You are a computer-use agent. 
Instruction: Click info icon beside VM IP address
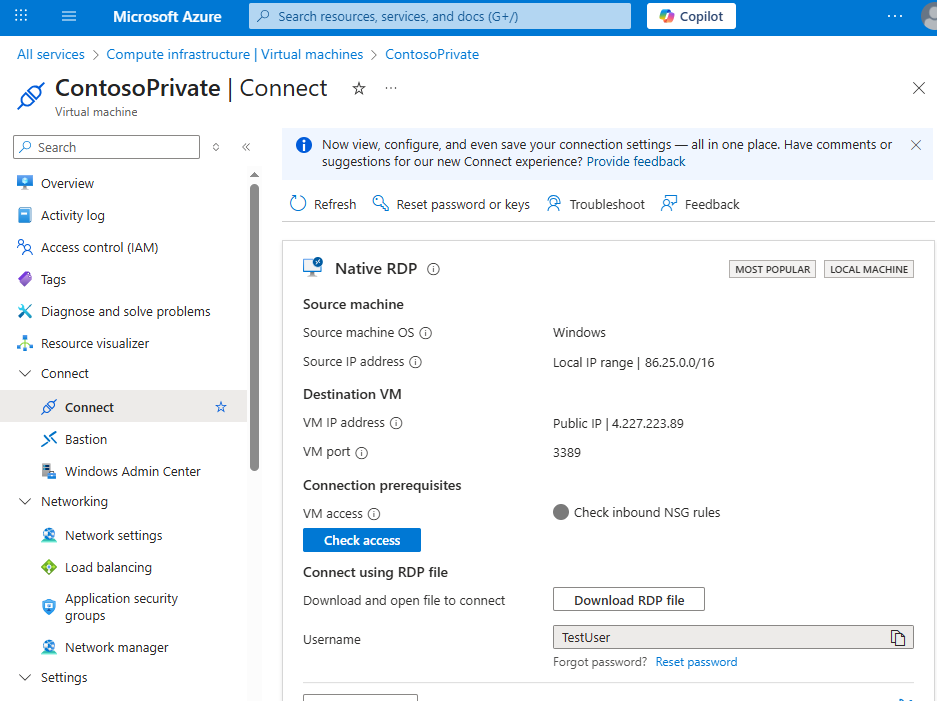pyautogui.click(x=396, y=423)
